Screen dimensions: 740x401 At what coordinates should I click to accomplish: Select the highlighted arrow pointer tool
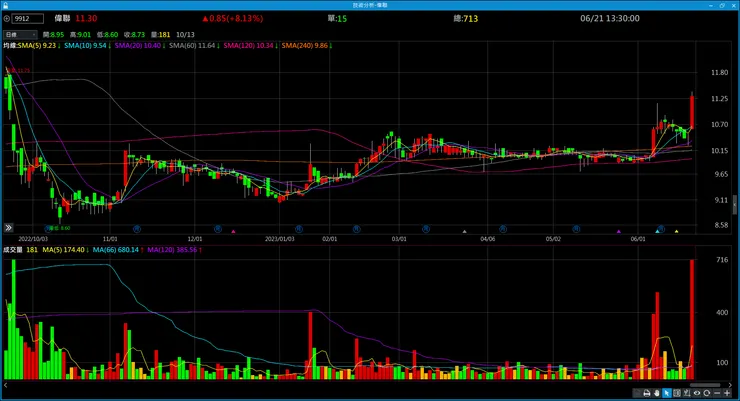point(667,393)
